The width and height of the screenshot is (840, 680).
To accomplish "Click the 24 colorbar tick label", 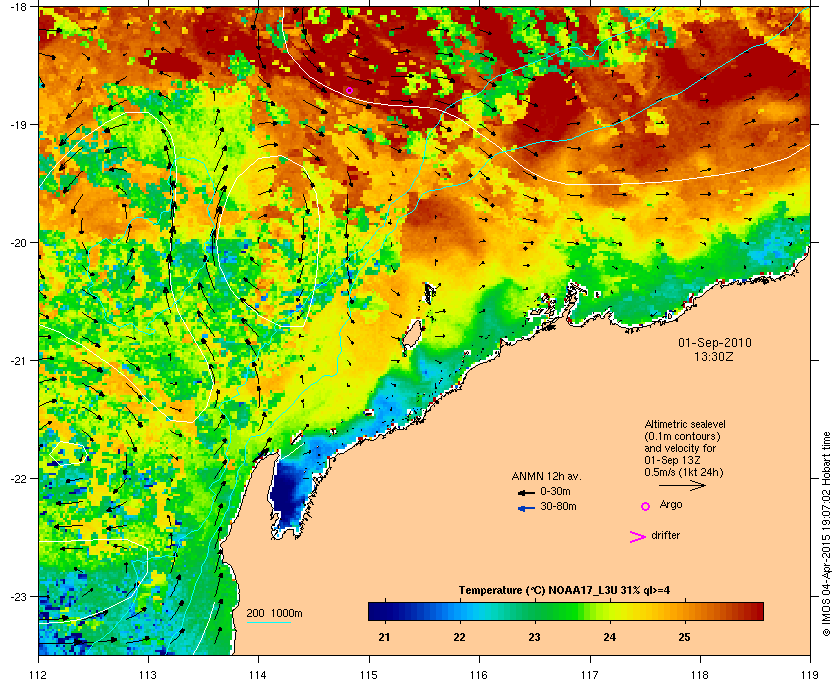I will click(x=609, y=638).
